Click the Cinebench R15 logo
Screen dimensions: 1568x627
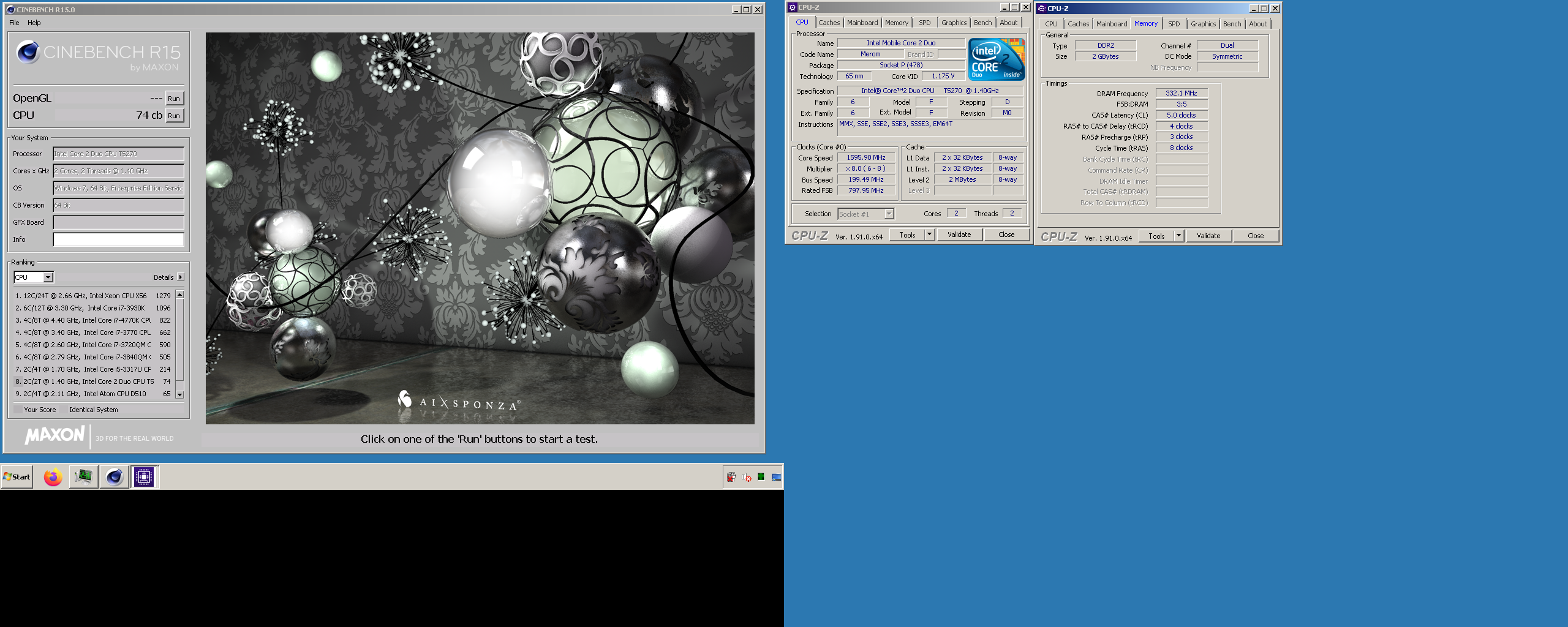coord(98,55)
